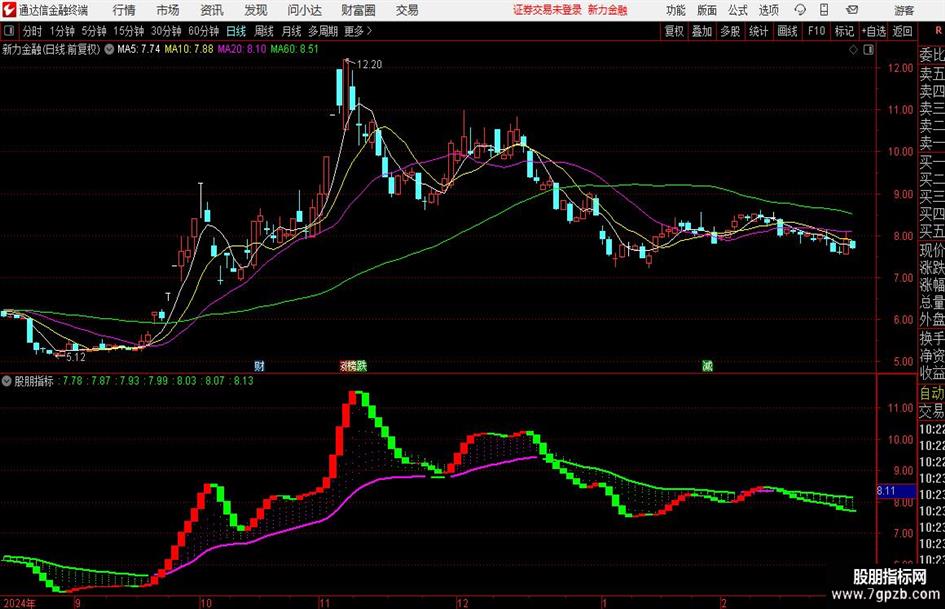This screenshot has width=945, height=609.
Task: Open the 资讯 menu
Action: pyautogui.click(x=212, y=10)
